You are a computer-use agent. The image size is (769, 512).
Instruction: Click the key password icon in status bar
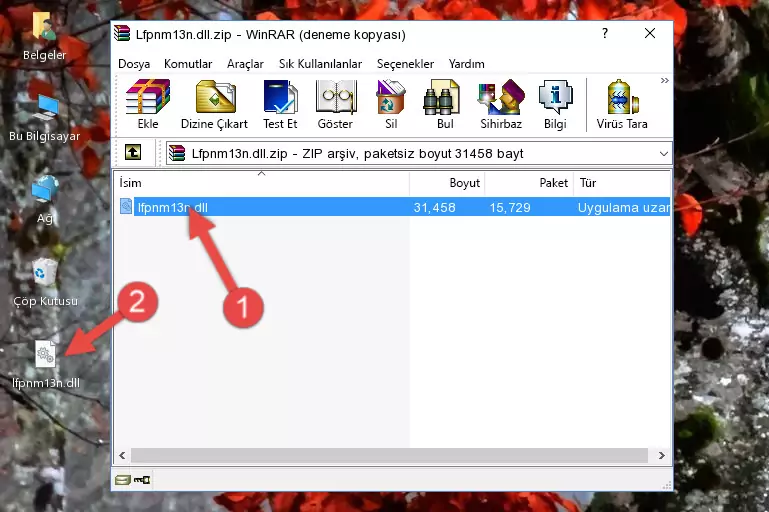[142, 480]
